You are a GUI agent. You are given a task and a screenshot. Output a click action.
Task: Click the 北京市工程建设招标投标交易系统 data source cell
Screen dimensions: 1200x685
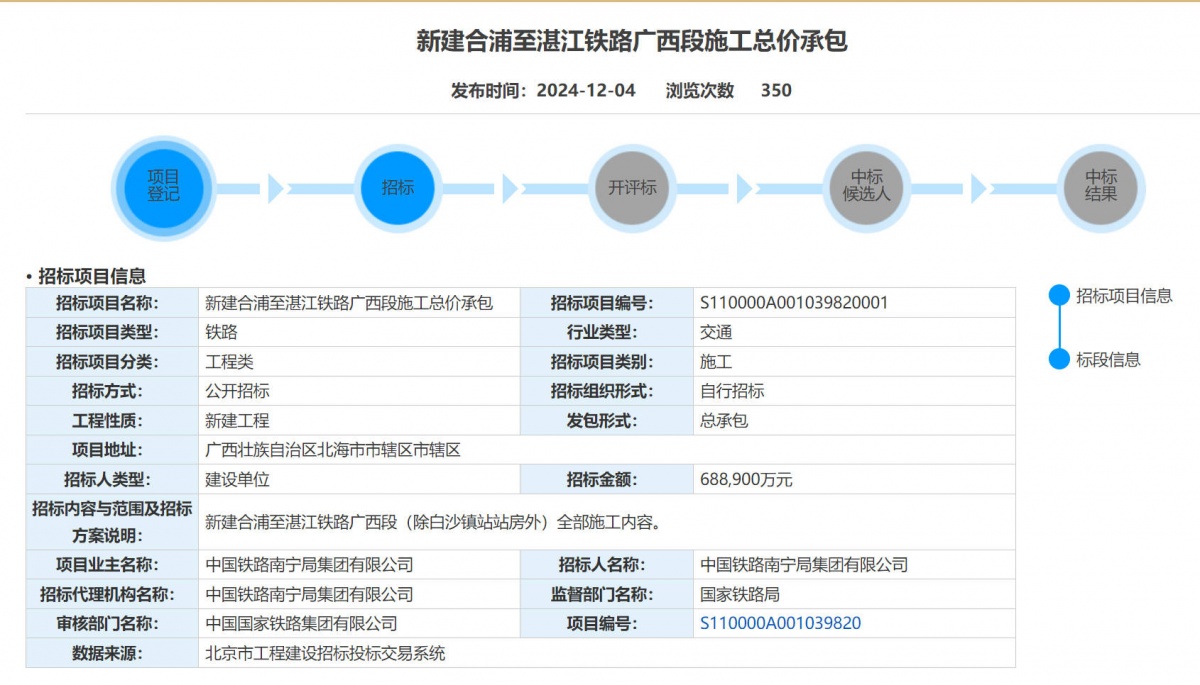pos(325,654)
